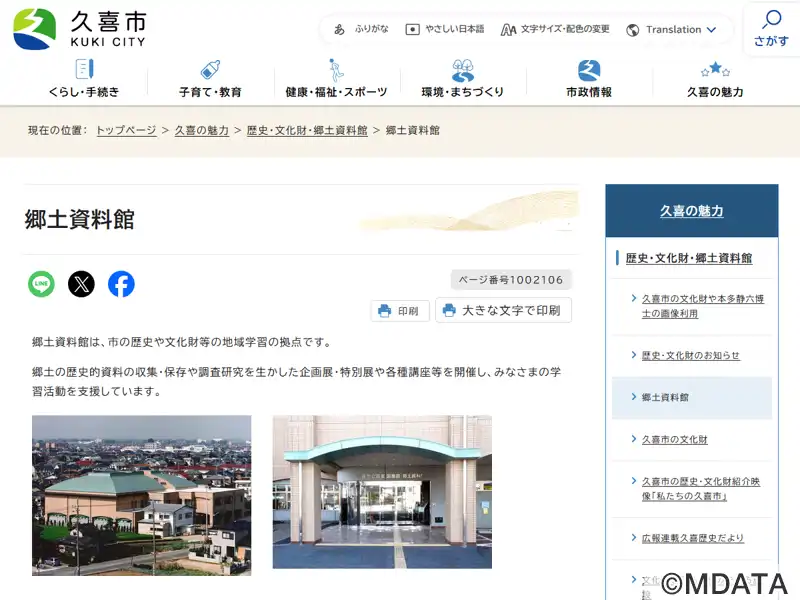
Task: Click printer icon in 大きな文字で印刷 button
Action: pyautogui.click(x=449, y=310)
